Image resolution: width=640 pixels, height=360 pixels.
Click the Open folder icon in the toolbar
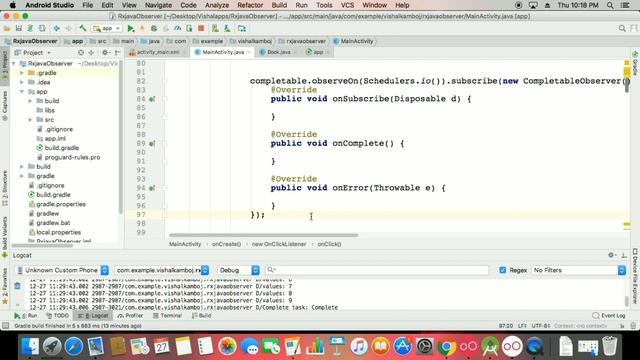[x=7, y=29]
